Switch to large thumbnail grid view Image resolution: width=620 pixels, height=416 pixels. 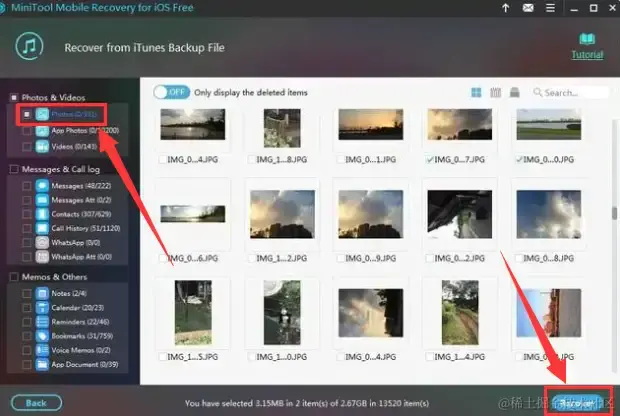point(476,93)
